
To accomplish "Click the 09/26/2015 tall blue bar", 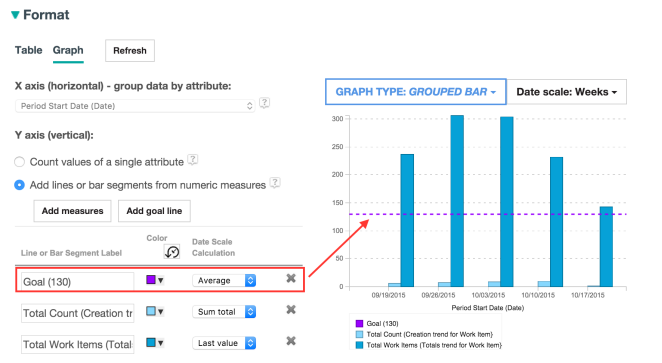I will [x=457, y=201].
